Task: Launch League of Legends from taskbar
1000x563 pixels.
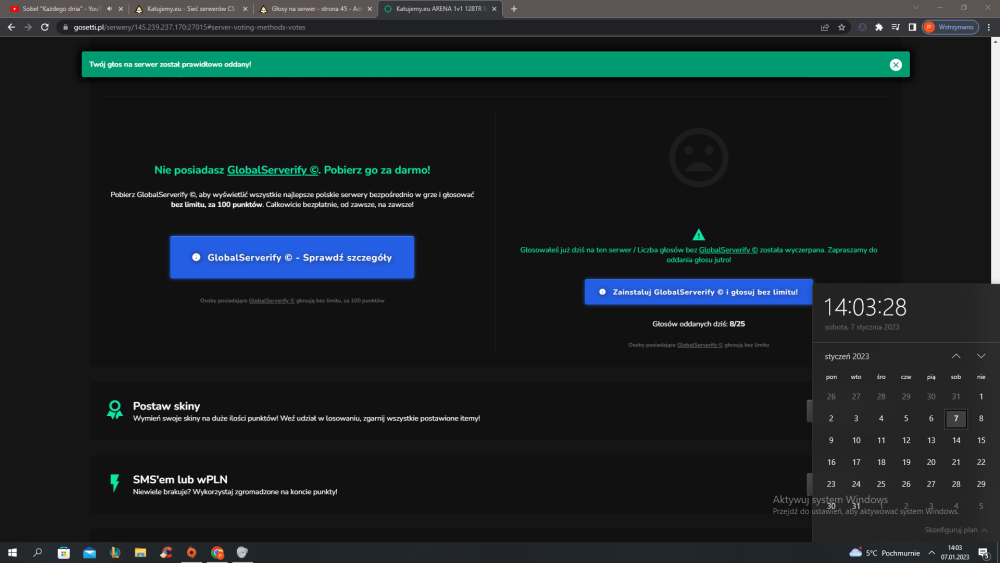Action: [115, 553]
